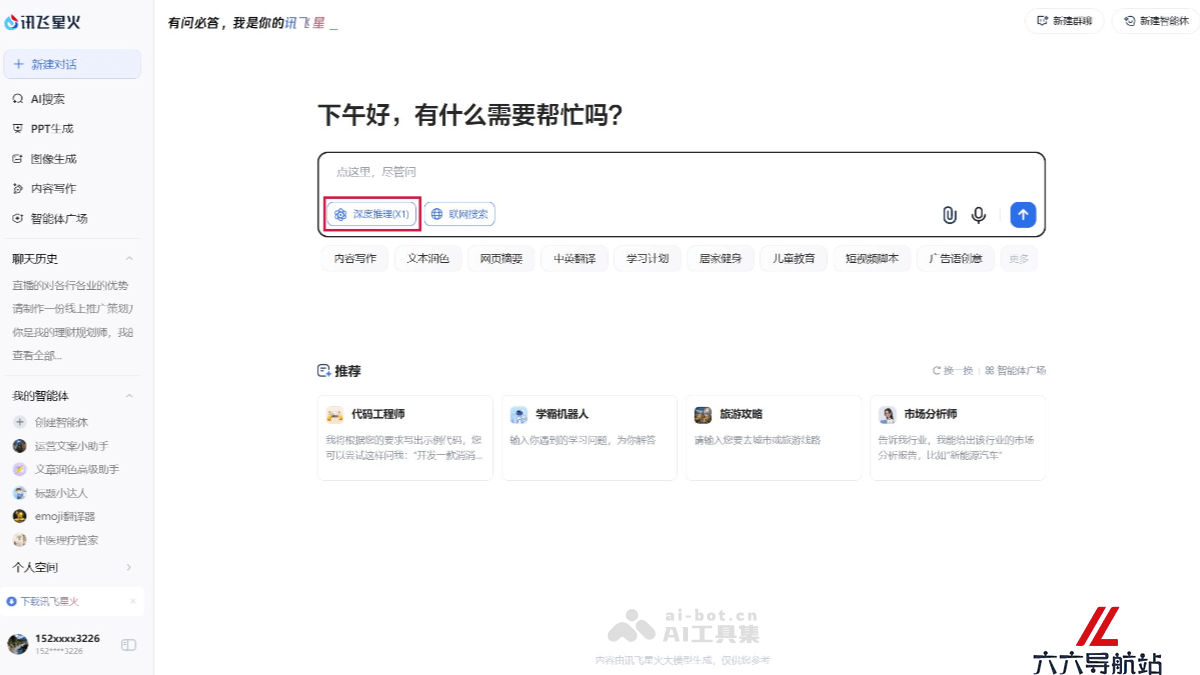This screenshot has height=675, width=1200.
Task: Open the 运营文案小助手 agent
Action: 60,446
